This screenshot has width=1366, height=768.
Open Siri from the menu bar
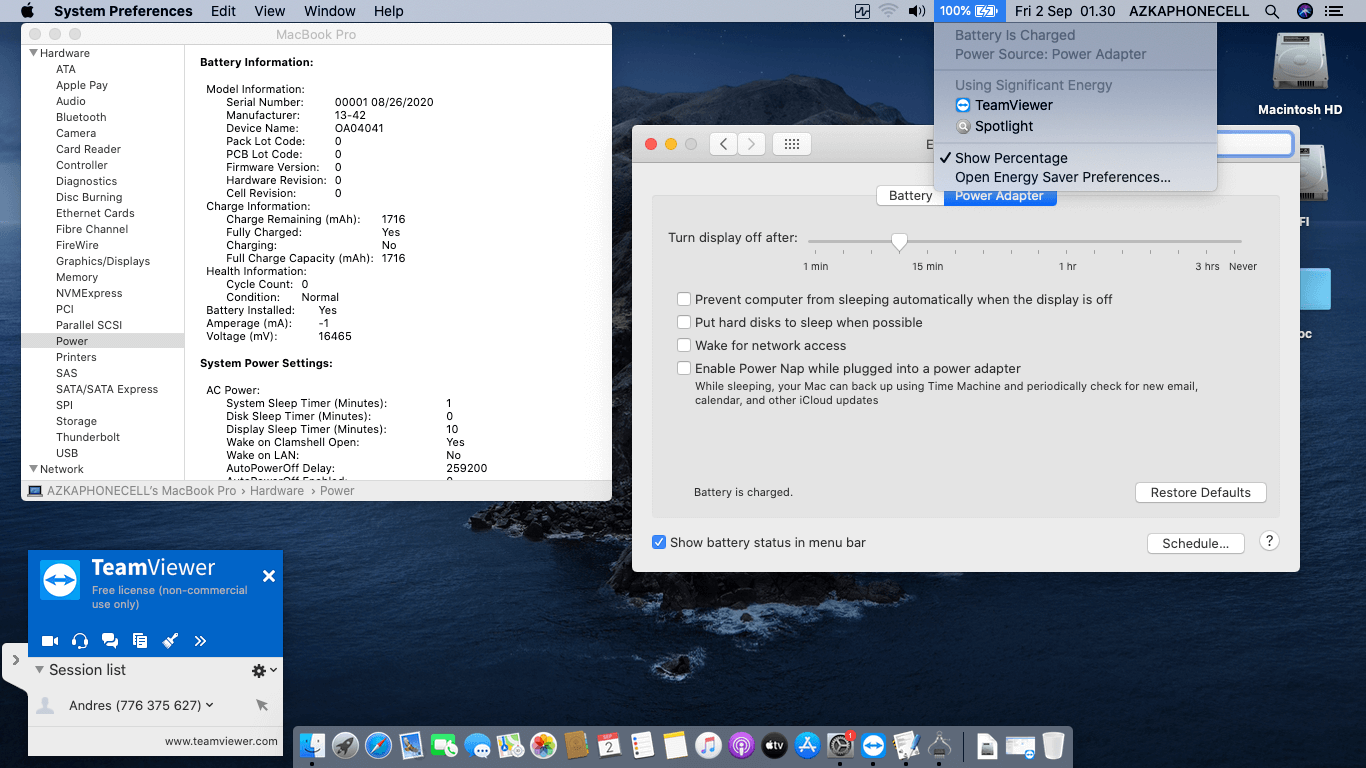click(x=1304, y=11)
